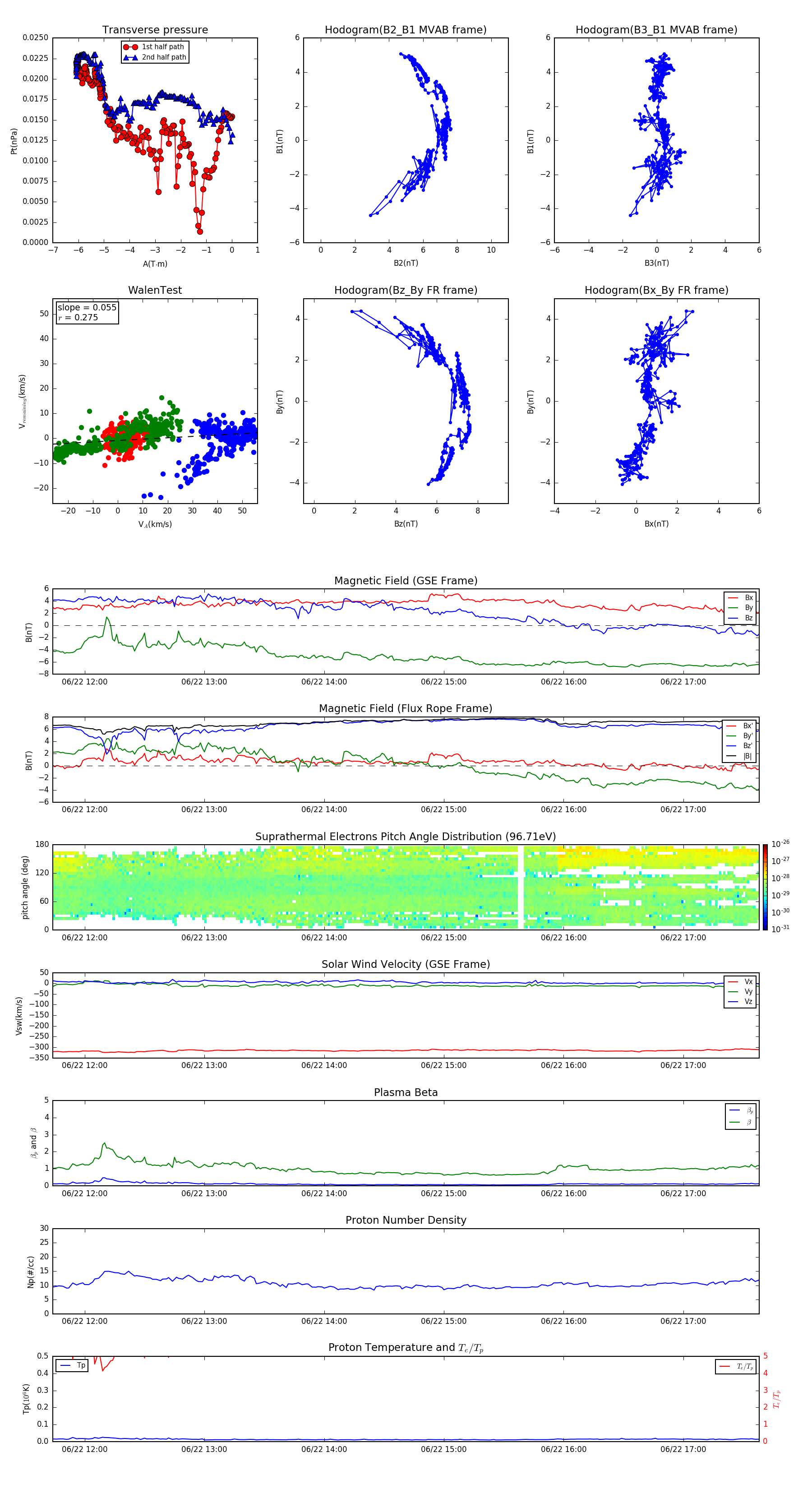Screen dimensions: 812x1489
Task: Select the '1st half path' legend entry
Action: click(x=154, y=47)
